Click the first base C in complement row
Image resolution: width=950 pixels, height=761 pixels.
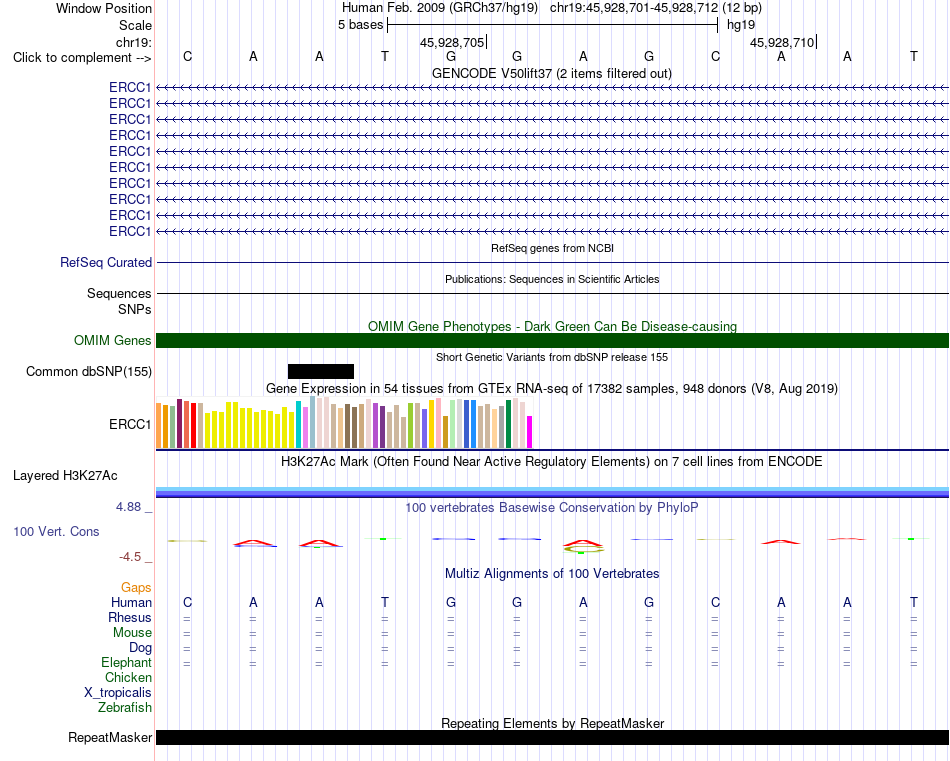(x=187, y=57)
